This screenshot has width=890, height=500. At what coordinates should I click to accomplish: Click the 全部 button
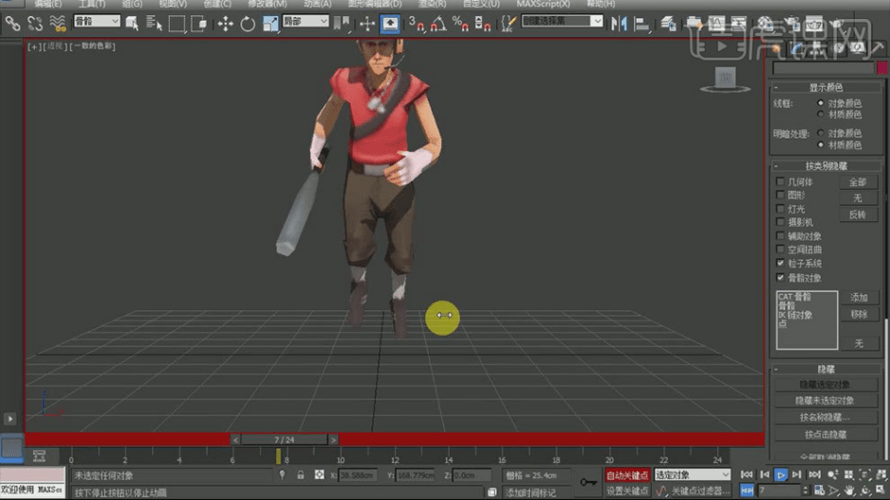pos(858,182)
